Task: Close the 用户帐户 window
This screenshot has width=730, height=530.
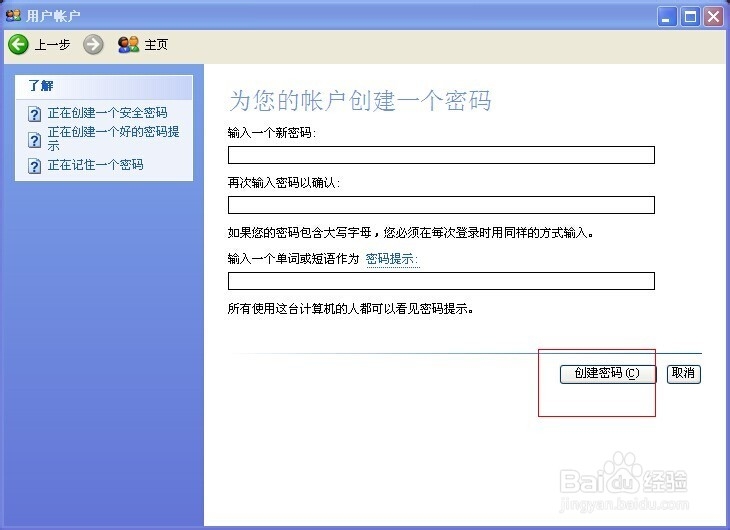Action: pyautogui.click(x=713, y=17)
